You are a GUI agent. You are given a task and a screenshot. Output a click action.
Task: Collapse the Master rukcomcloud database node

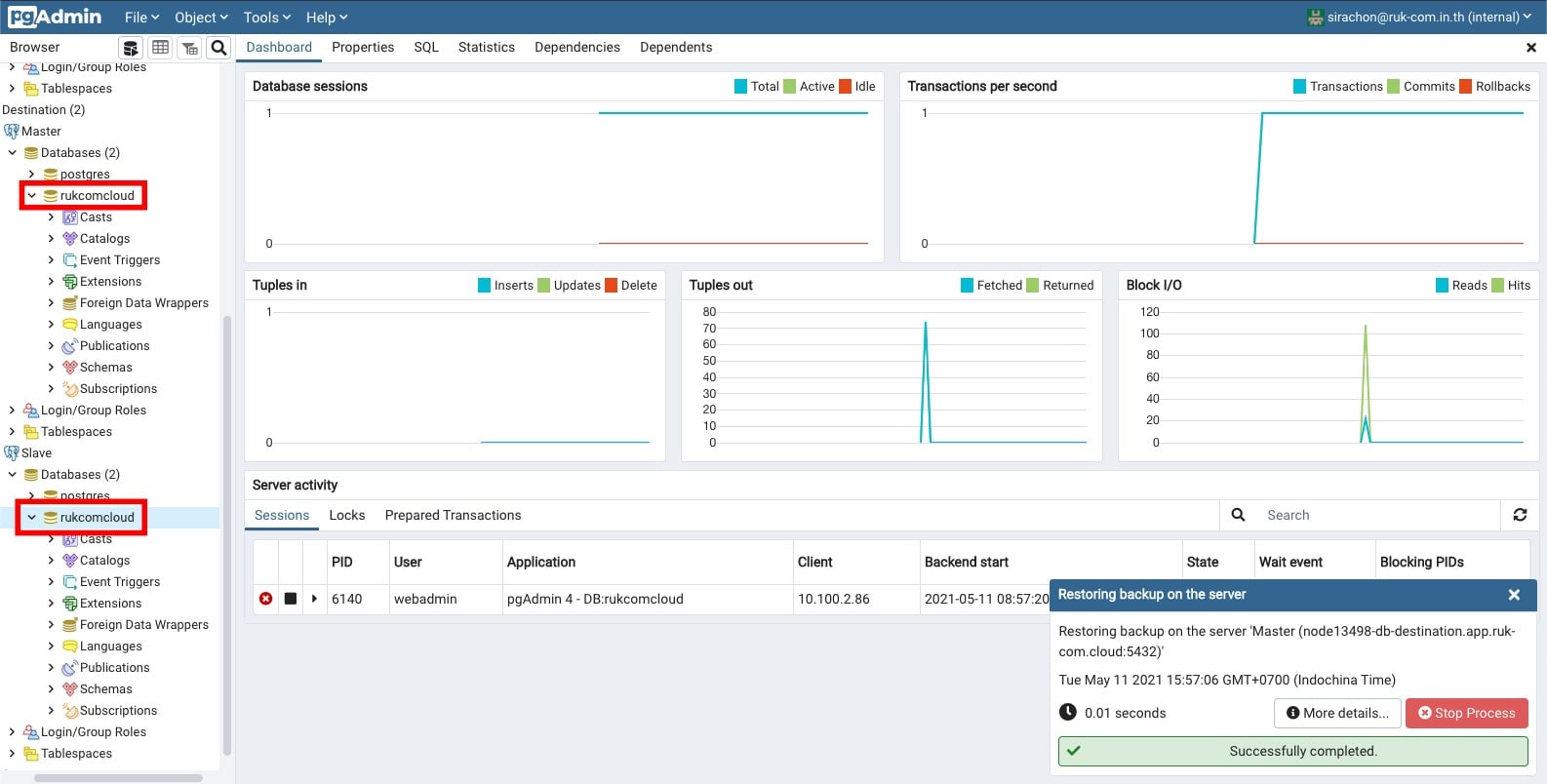(x=32, y=196)
